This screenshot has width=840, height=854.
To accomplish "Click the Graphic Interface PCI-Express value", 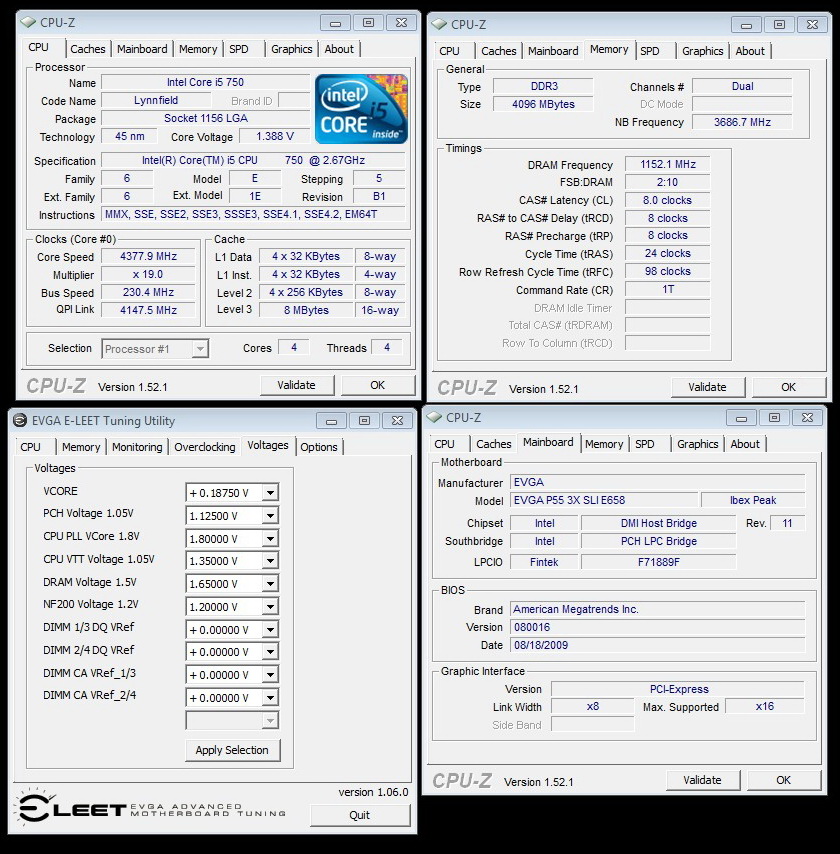I will coord(679,689).
